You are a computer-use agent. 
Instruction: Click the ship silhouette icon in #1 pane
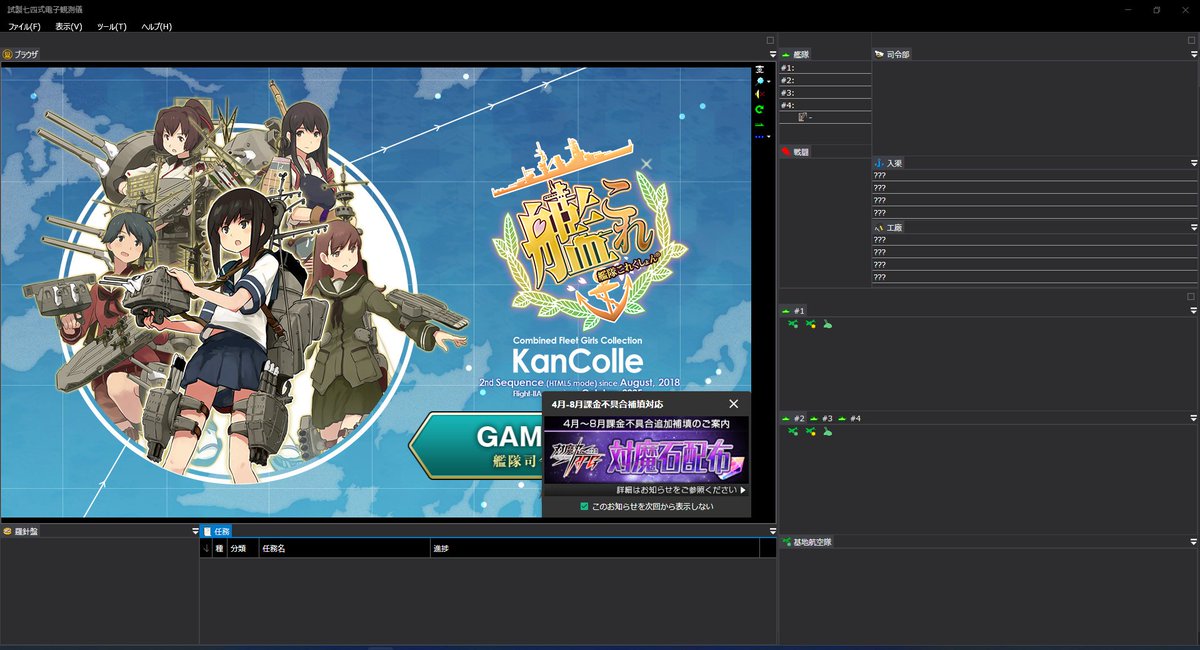(828, 324)
